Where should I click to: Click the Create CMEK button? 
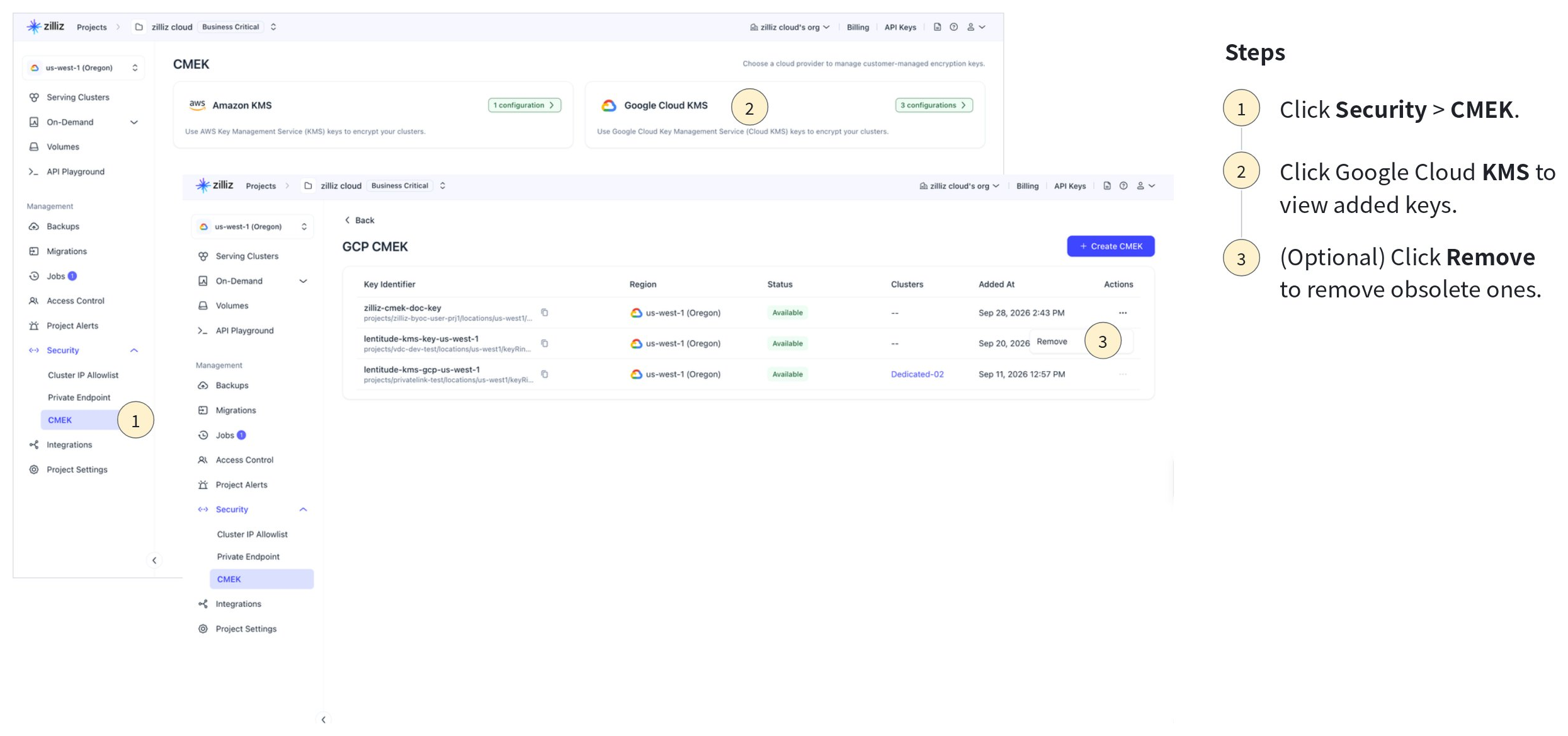(x=1111, y=246)
